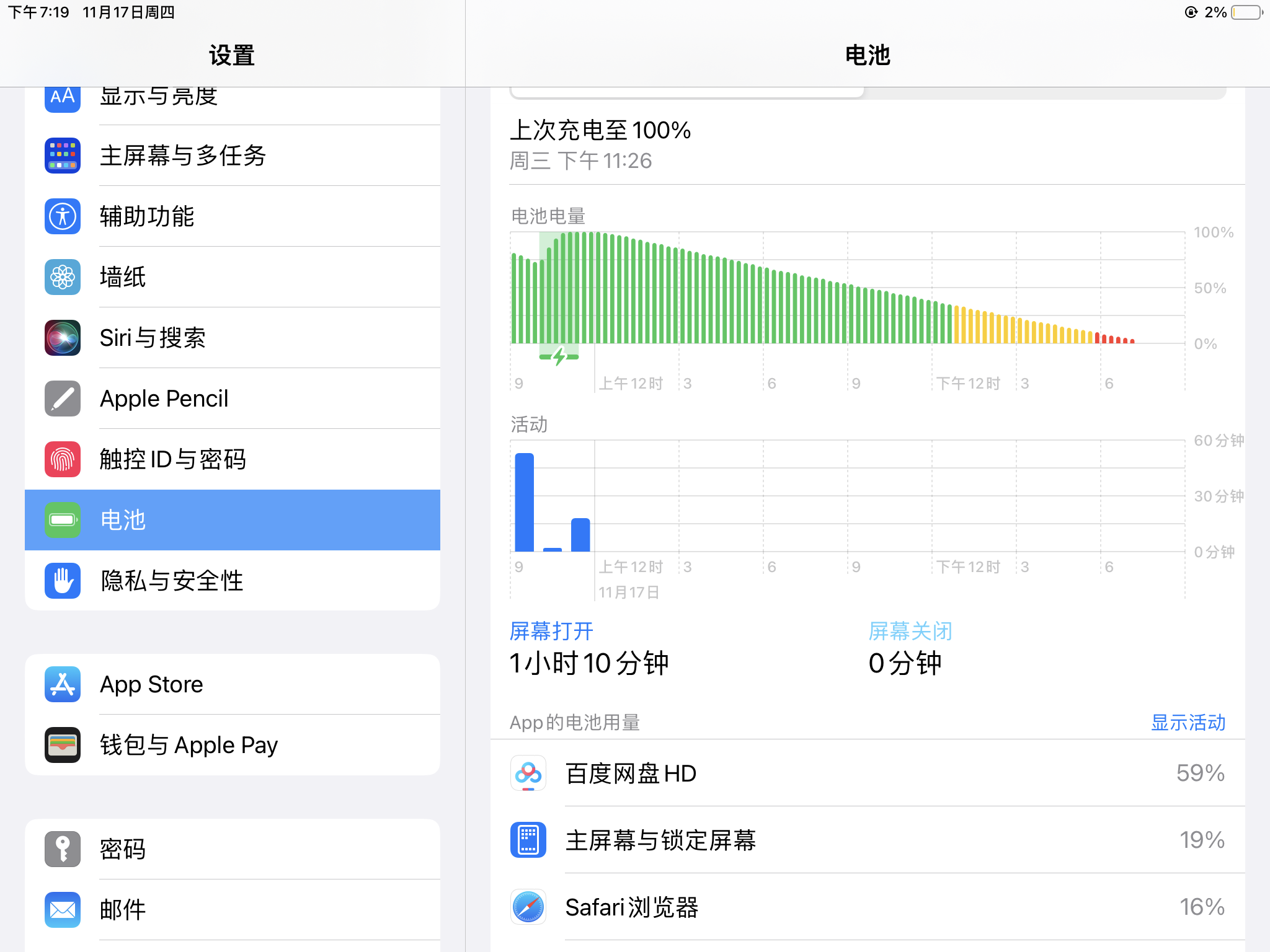Tap the Screen Off (屏幕关闭) label
This screenshot has height=952, width=1270.
tap(910, 631)
